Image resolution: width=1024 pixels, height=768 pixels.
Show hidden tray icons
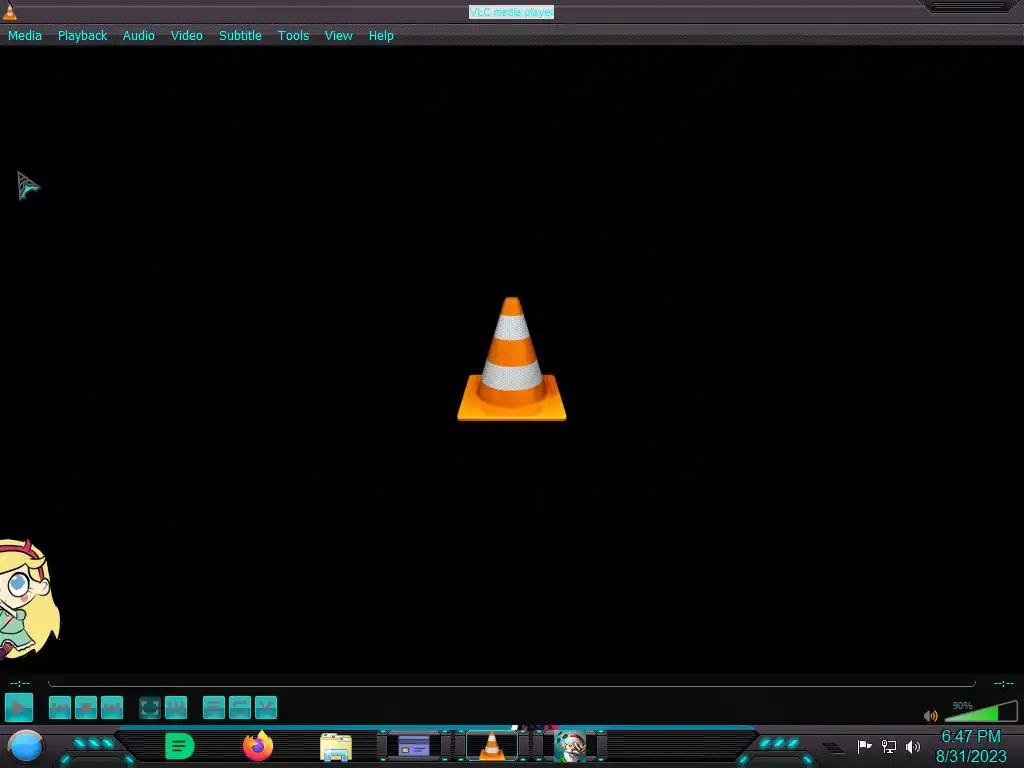point(833,747)
